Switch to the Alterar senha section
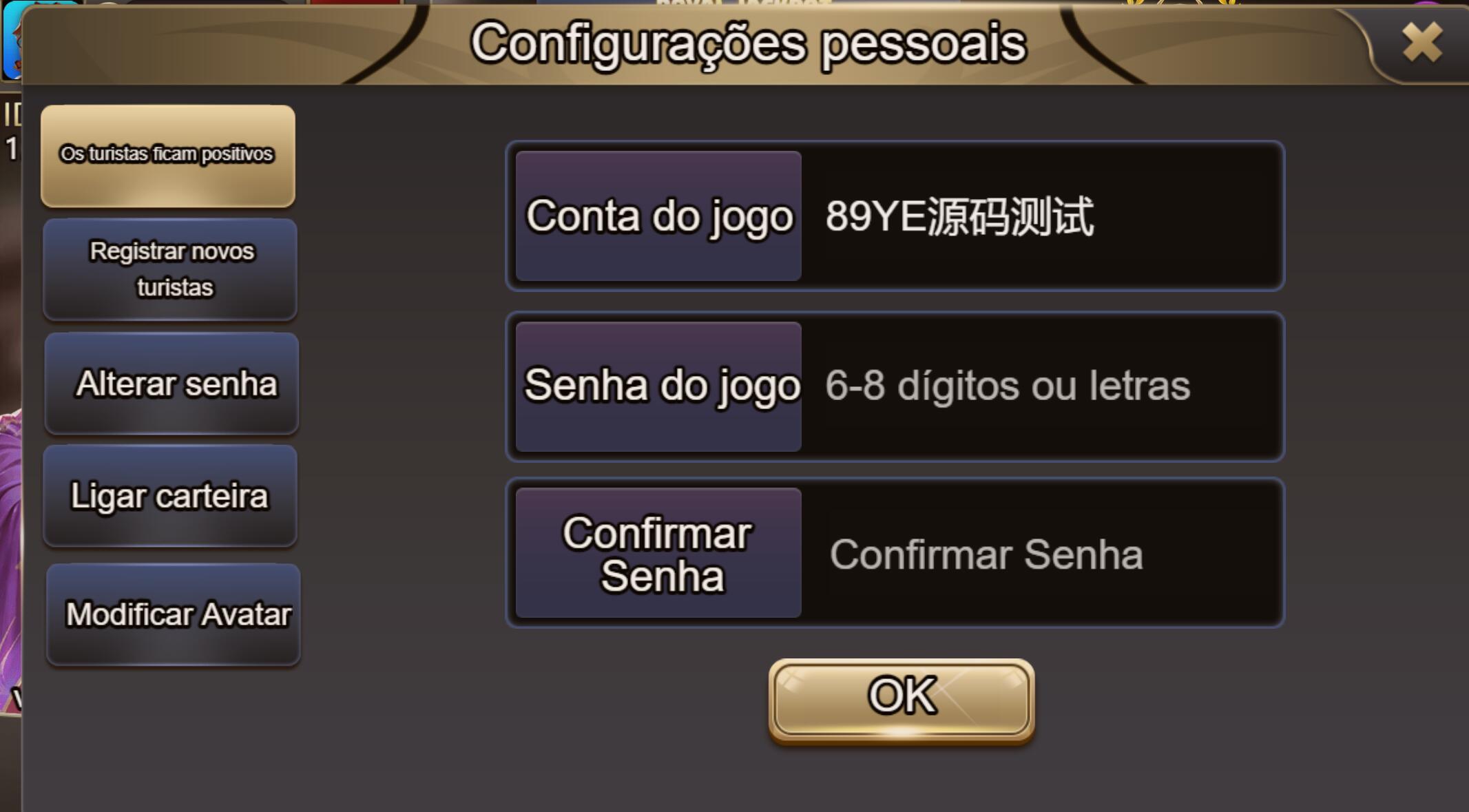 point(171,383)
